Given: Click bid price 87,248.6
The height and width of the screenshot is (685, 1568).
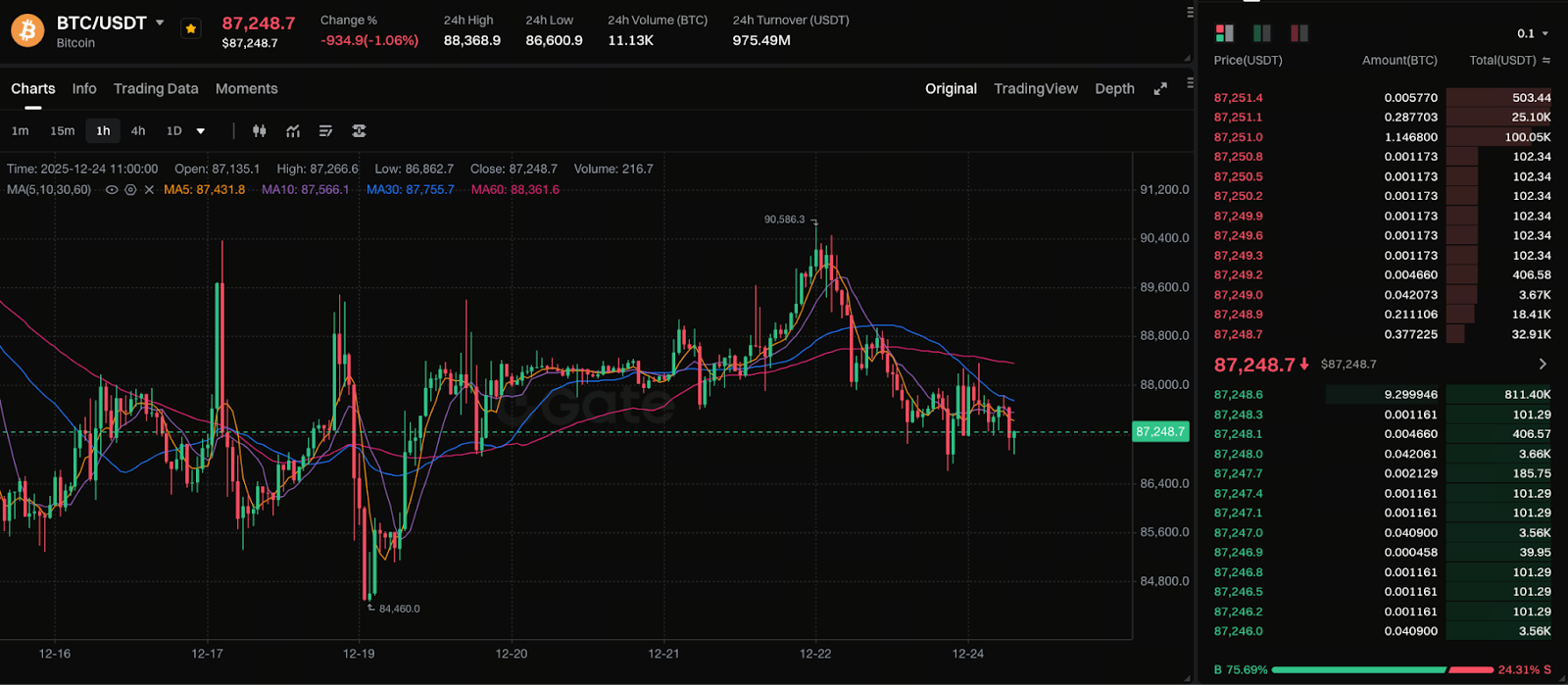Looking at the screenshot, I should [1239, 395].
